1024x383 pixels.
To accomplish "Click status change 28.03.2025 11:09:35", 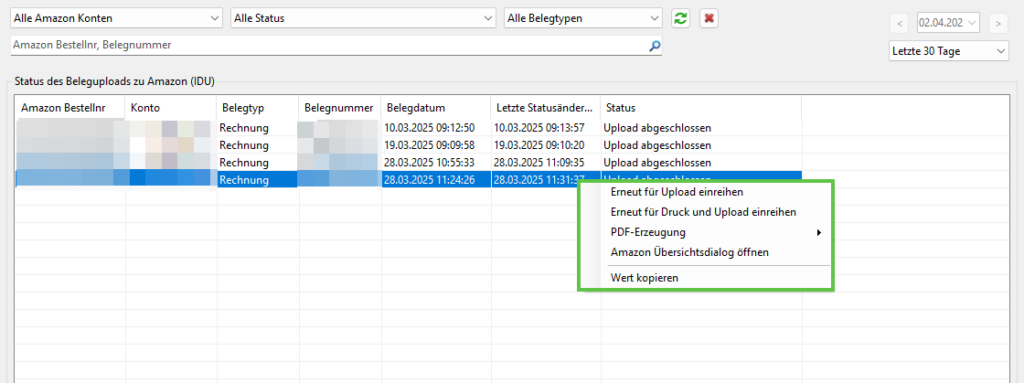I will tap(539, 162).
